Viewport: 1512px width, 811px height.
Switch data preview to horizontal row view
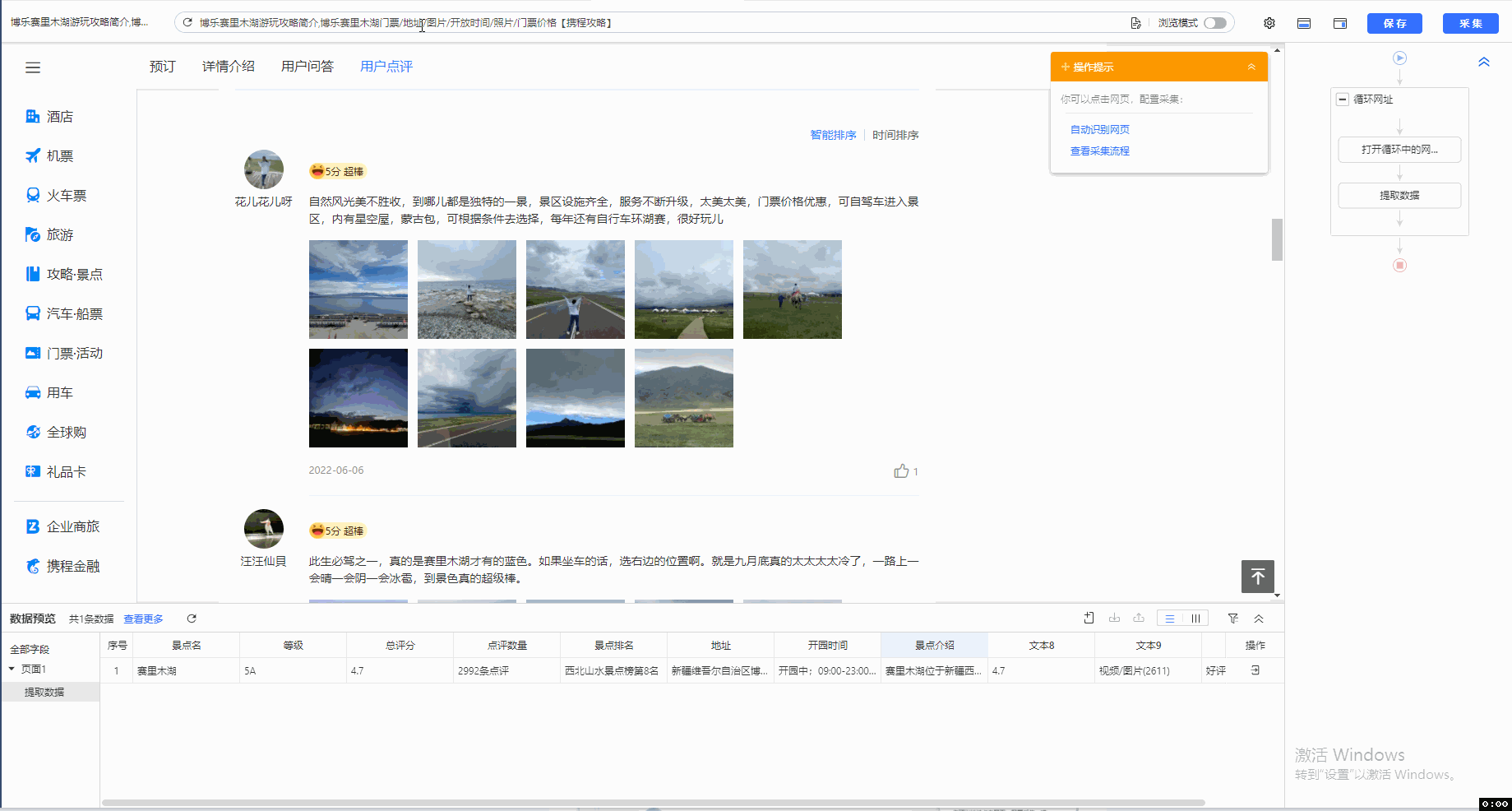coord(1169,619)
